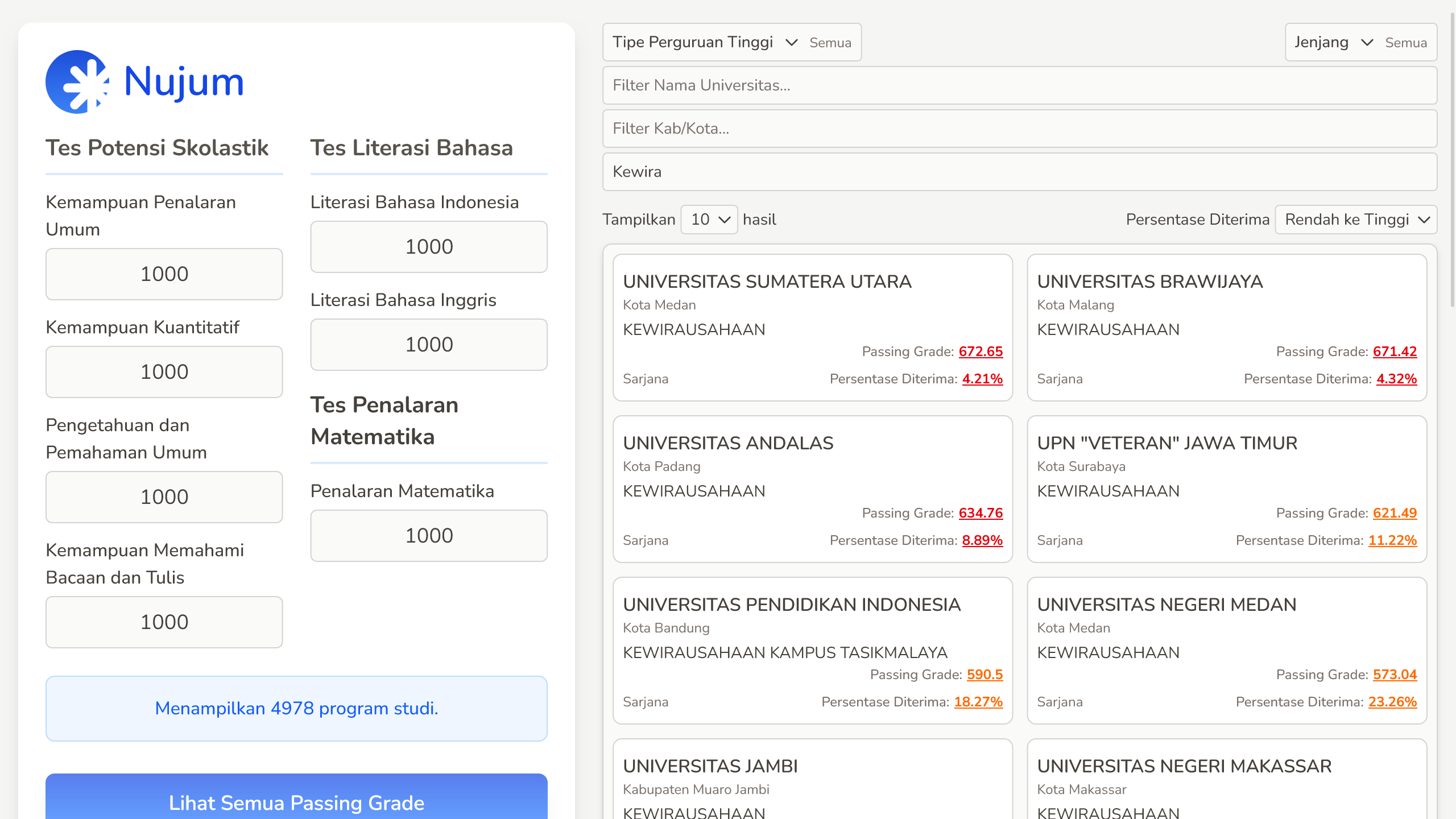The width and height of the screenshot is (1456, 819).
Task: Open the Universitas Pendidikan Indonesia card
Action: 813,651
